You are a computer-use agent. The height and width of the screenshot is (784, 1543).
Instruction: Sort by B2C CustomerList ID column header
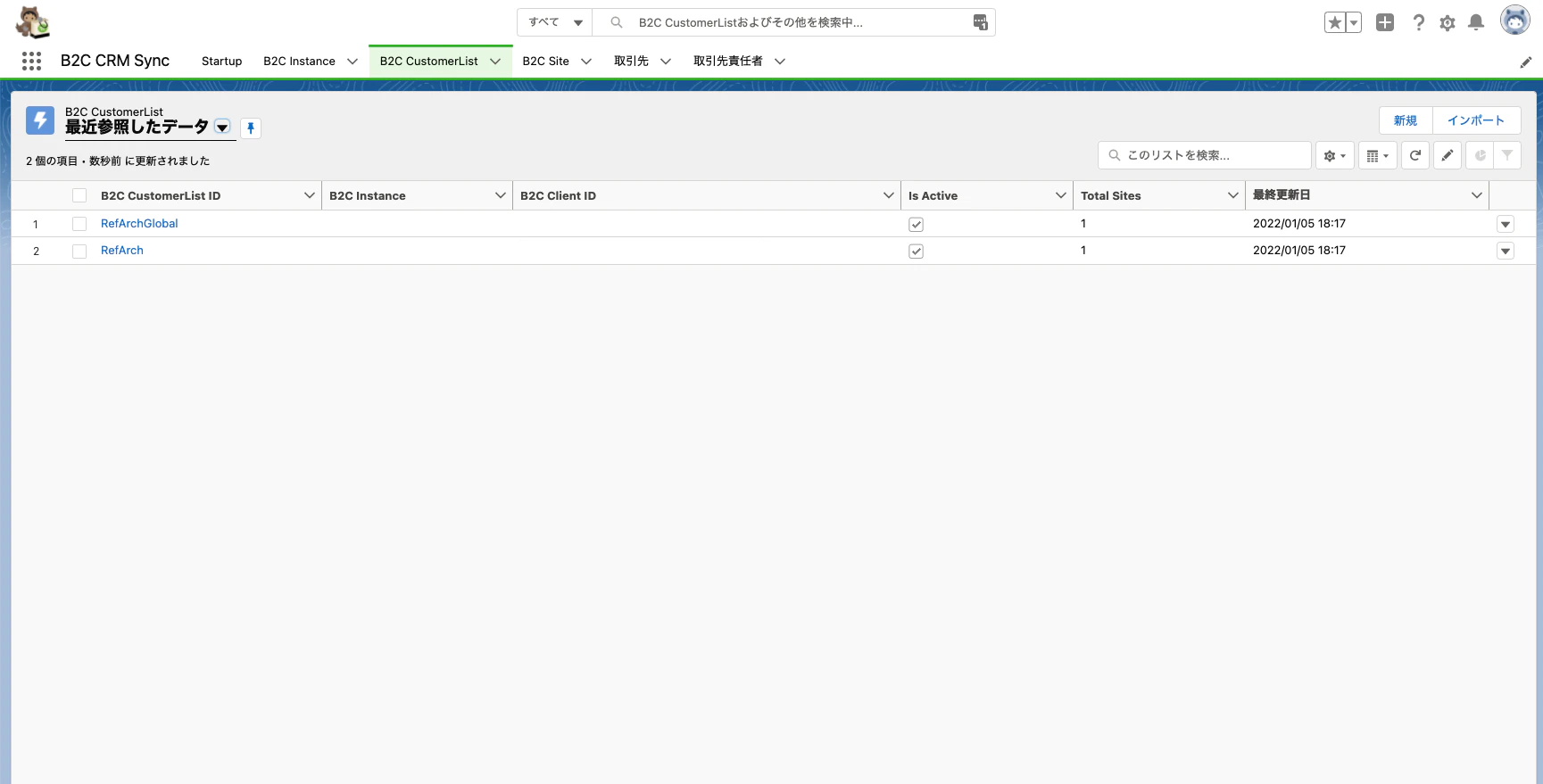(161, 196)
